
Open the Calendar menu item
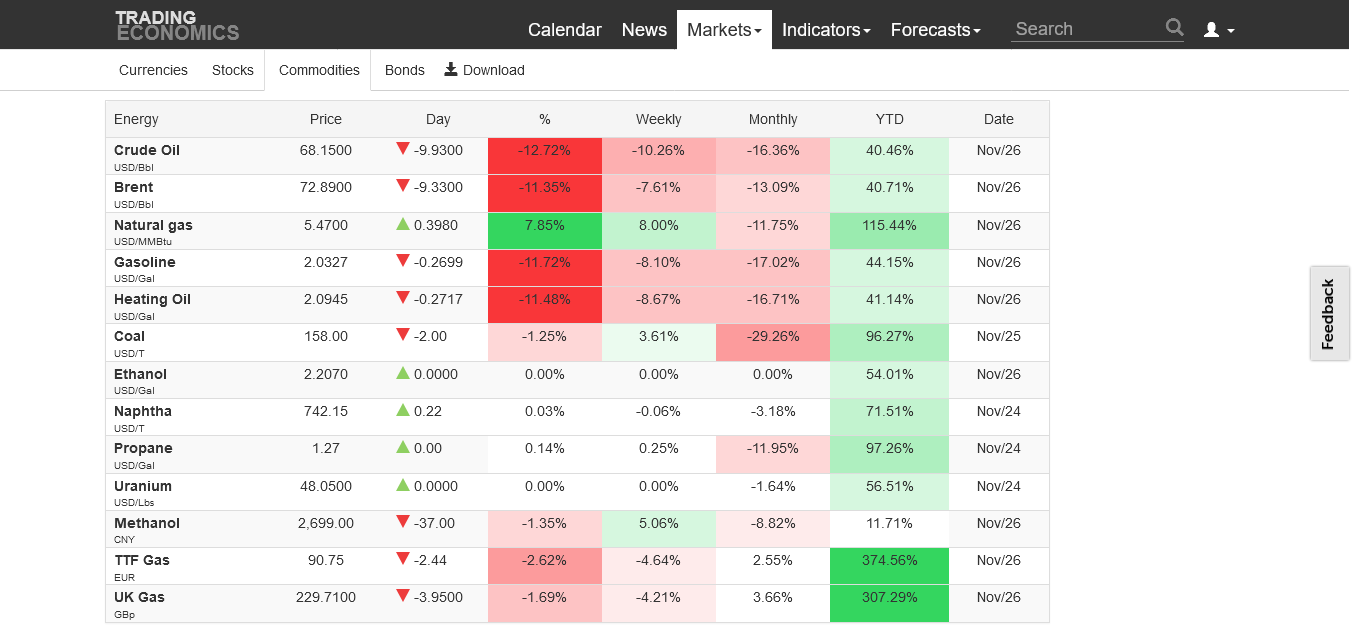click(564, 30)
